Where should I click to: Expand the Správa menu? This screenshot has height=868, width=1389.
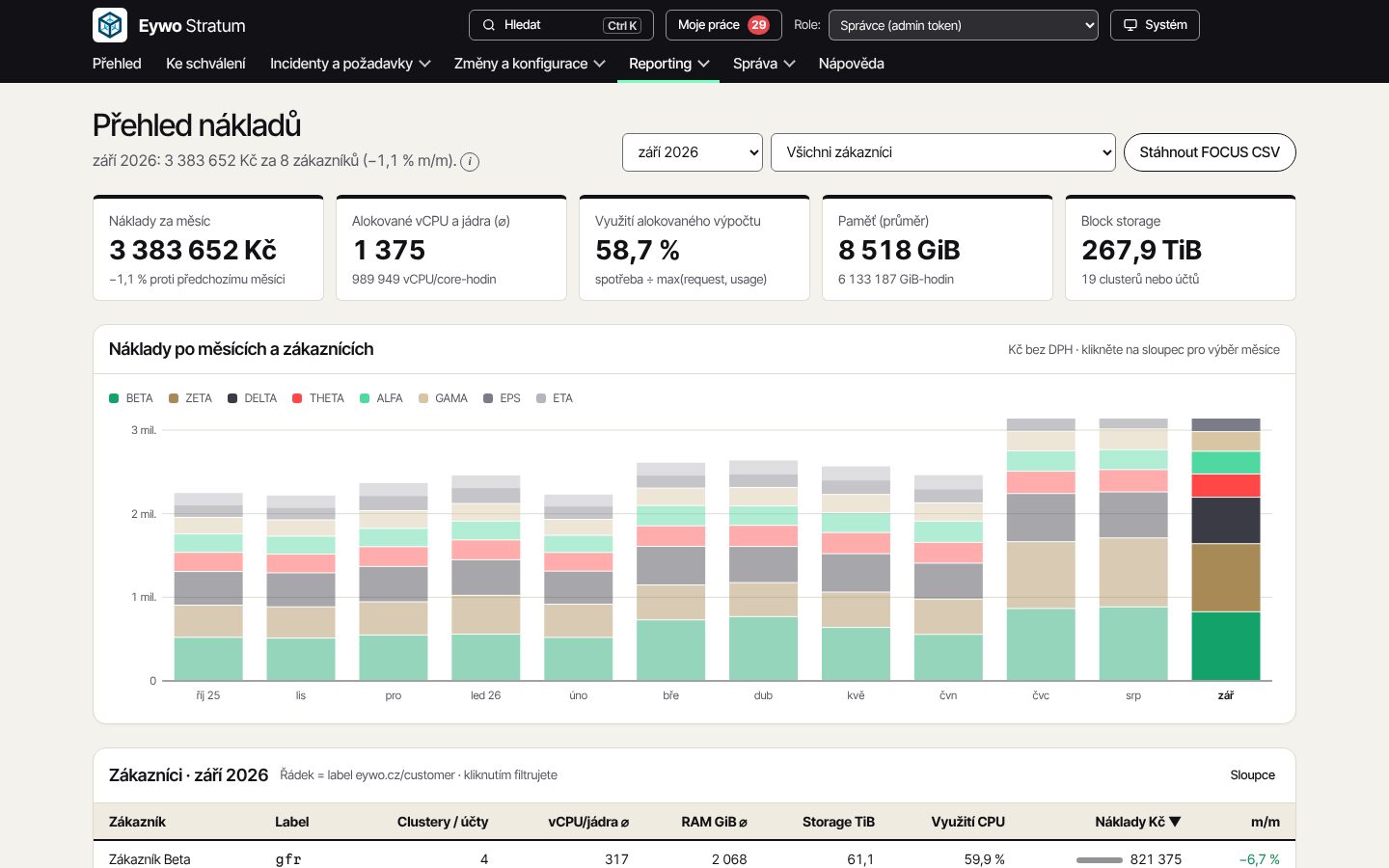(x=764, y=64)
